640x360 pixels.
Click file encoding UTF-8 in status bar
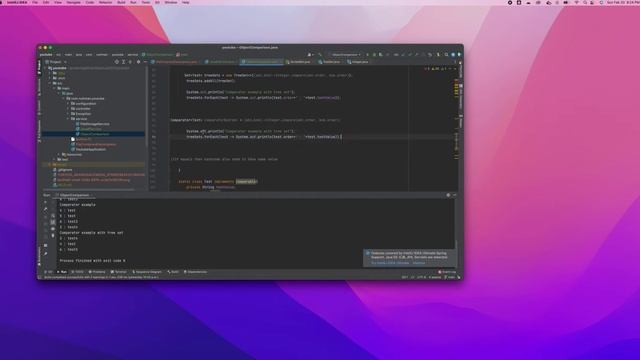click(421, 277)
